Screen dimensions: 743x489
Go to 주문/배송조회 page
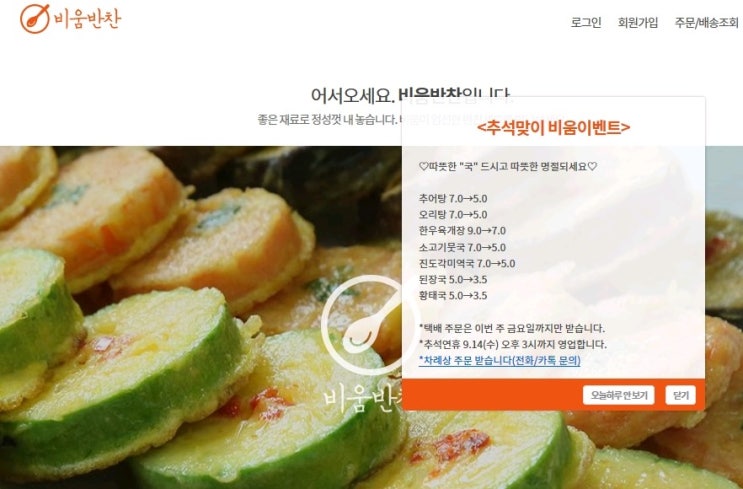click(x=706, y=22)
